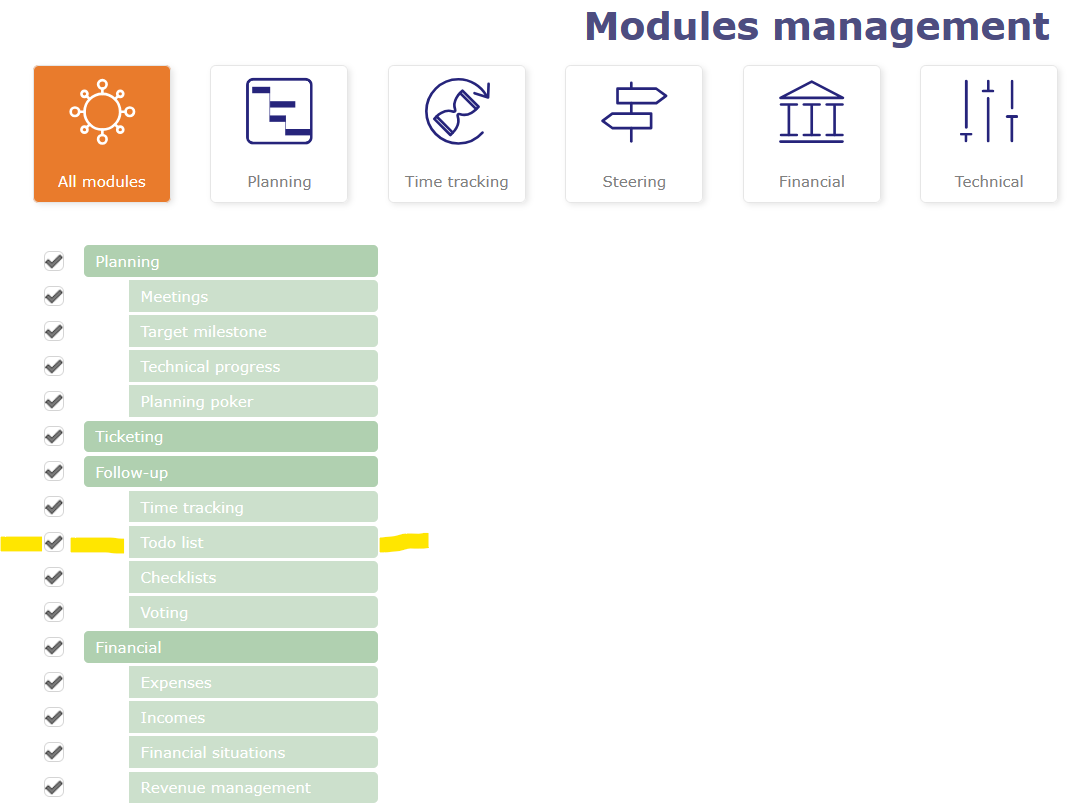Uncheck the Todo list checkbox
Image resolution: width=1067 pixels, height=807 pixels.
pyautogui.click(x=54, y=542)
